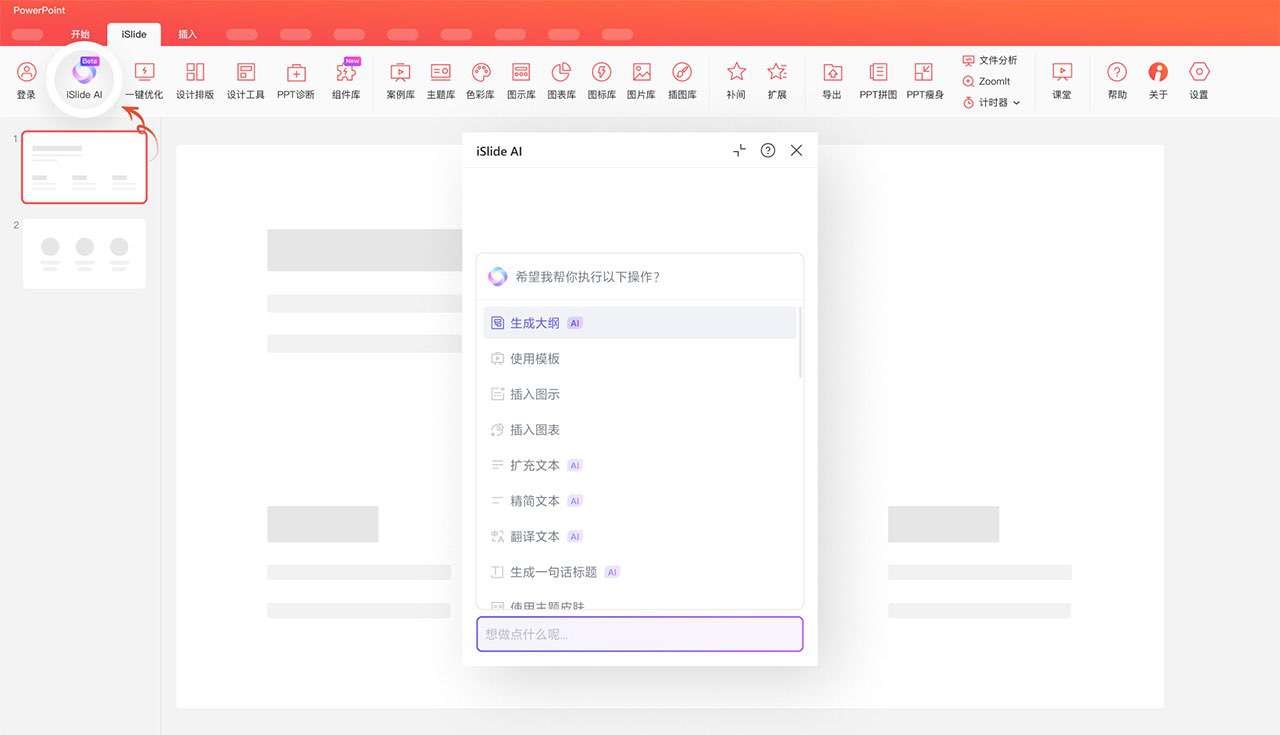This screenshot has height=735, width=1280.
Task: Choose 使用模板 from AI actions
Action: coord(640,358)
